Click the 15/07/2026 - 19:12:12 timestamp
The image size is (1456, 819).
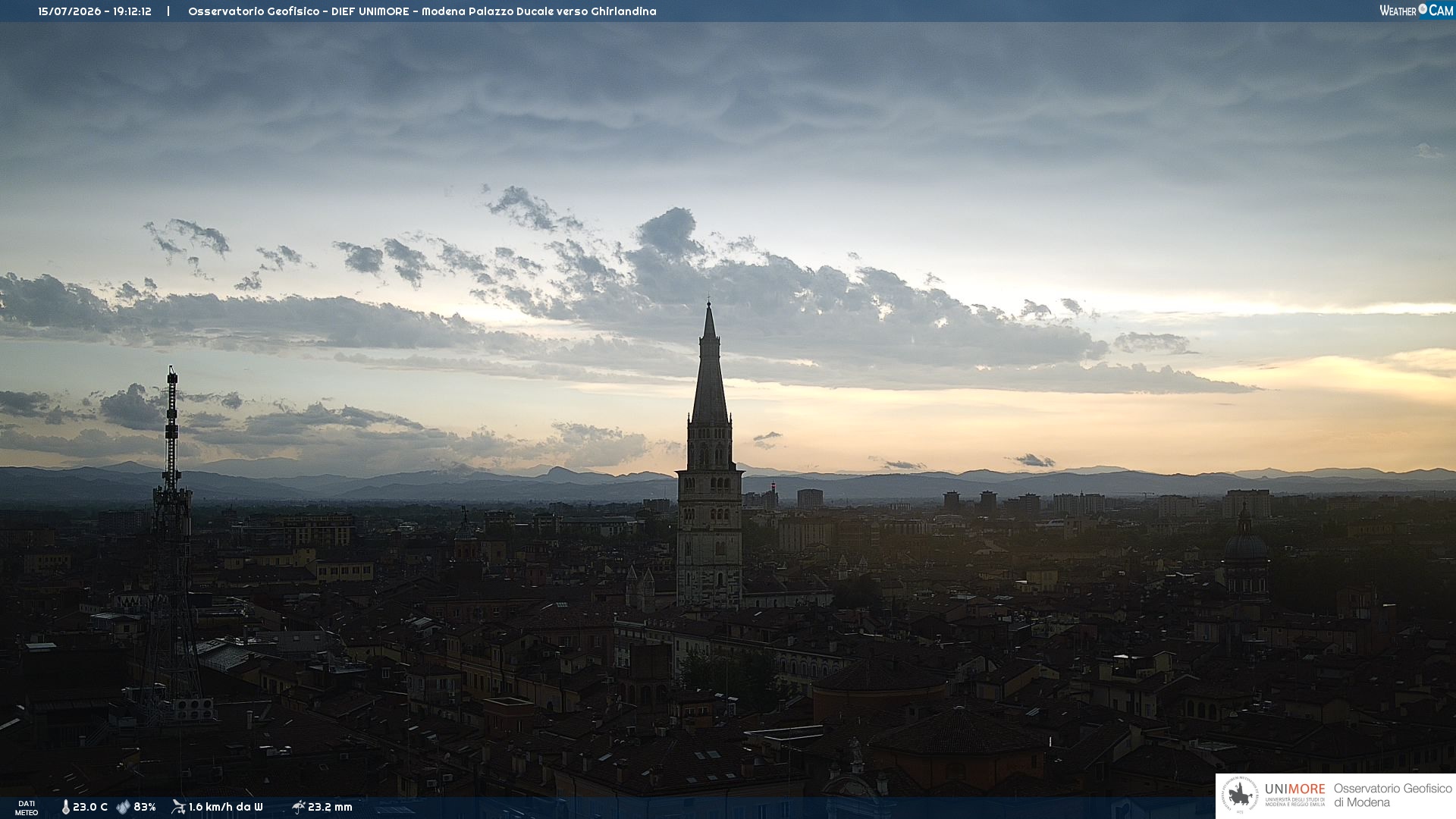tap(95, 11)
